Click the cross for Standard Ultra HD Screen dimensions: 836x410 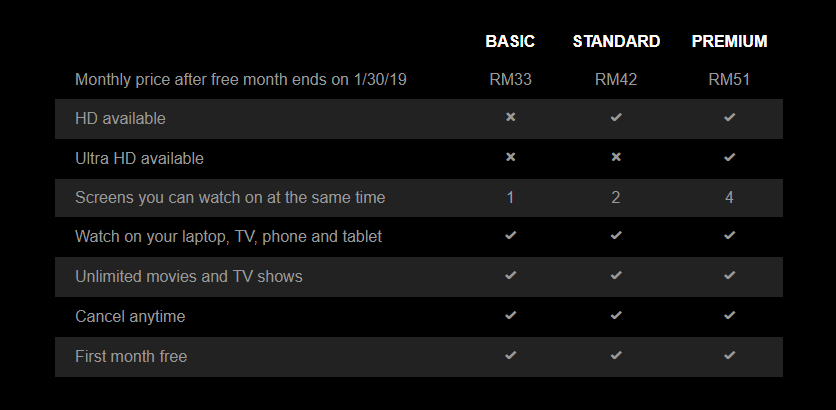coord(616,157)
